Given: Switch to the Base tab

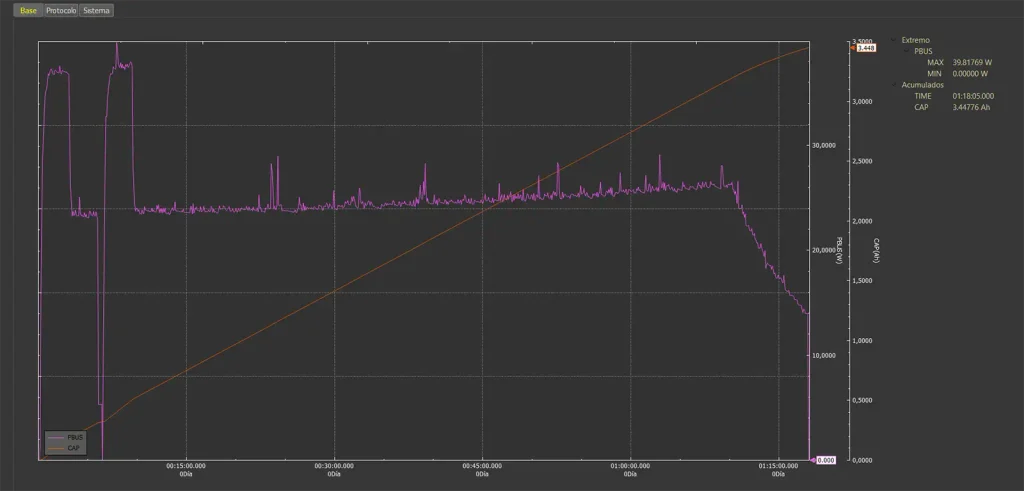Looking at the screenshot, I should click(x=28, y=10).
